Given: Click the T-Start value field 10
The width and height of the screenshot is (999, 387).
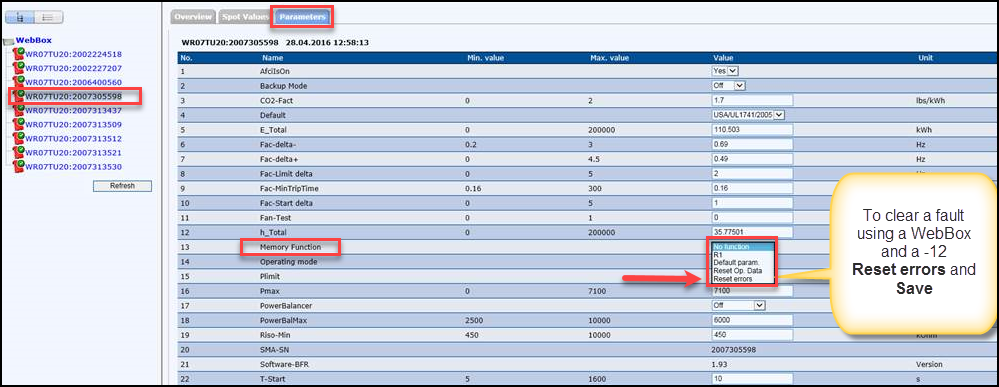Looking at the screenshot, I should tap(752, 379).
